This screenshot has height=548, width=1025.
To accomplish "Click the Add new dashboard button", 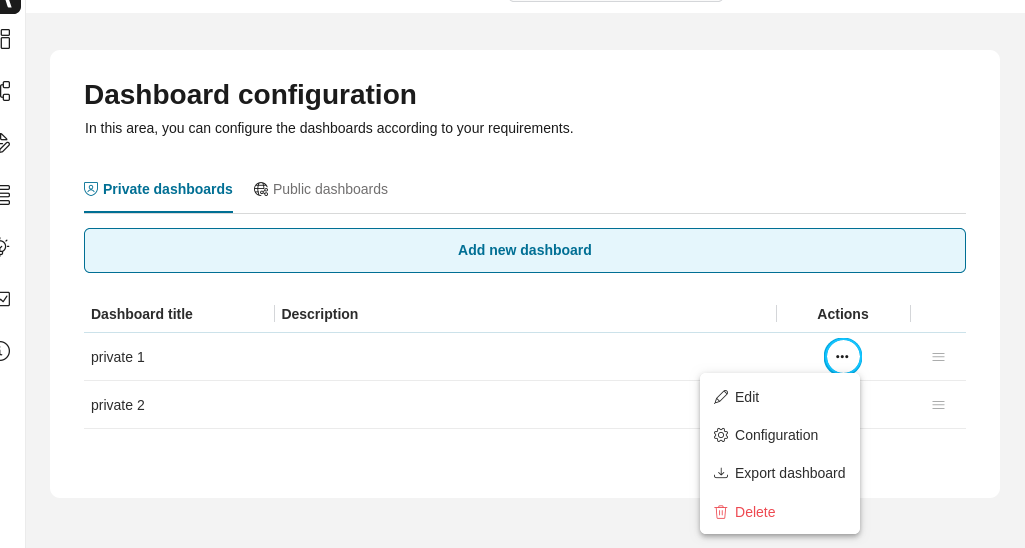I will pyautogui.click(x=525, y=250).
